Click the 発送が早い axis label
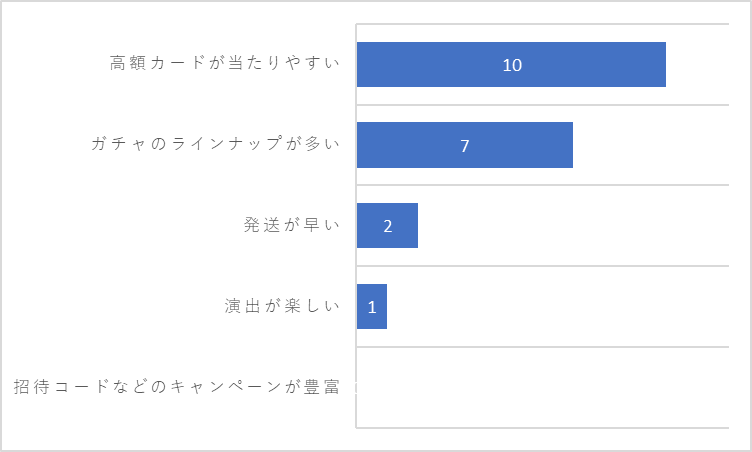 coord(292,225)
